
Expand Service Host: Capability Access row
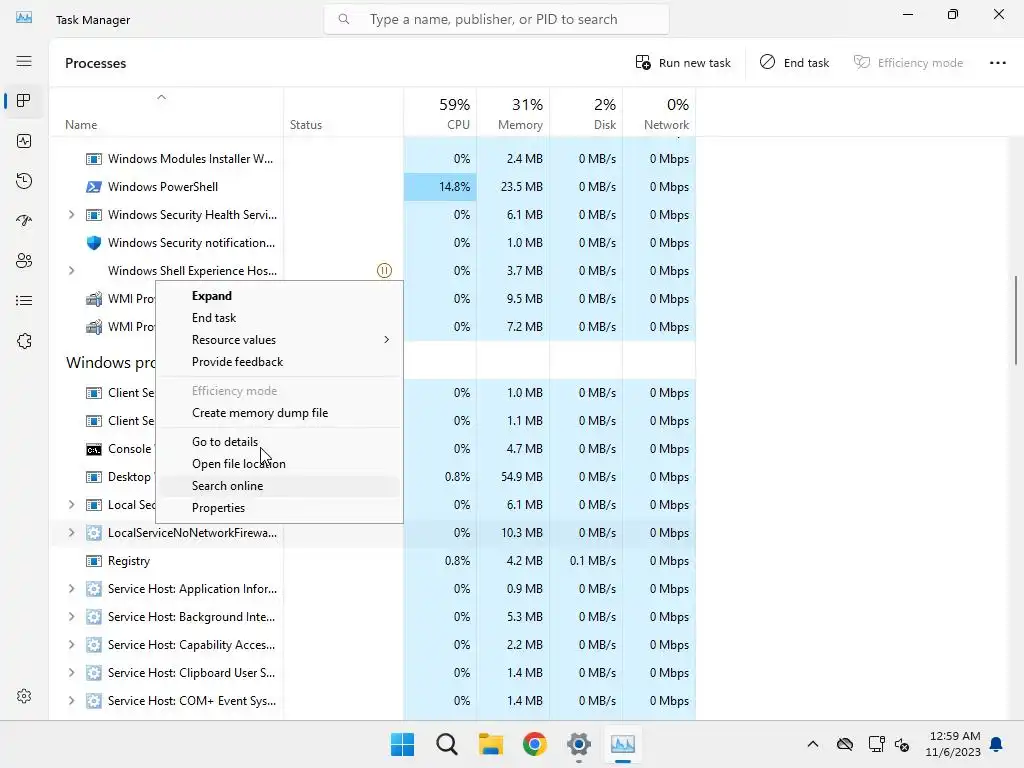71,645
